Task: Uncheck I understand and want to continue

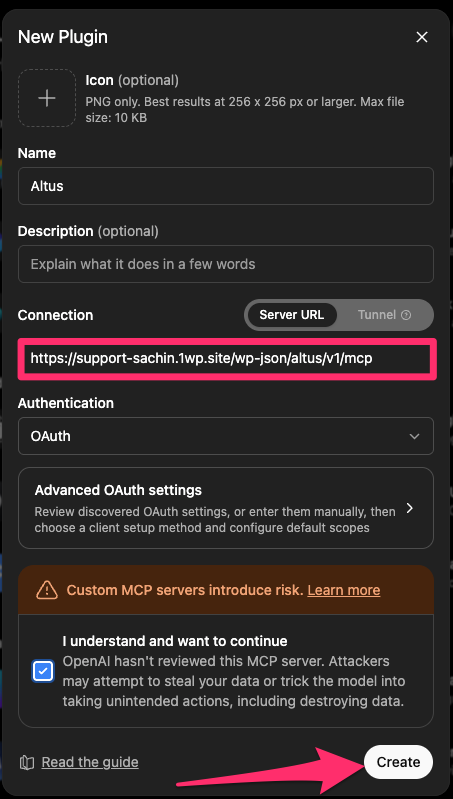Action: [43, 672]
